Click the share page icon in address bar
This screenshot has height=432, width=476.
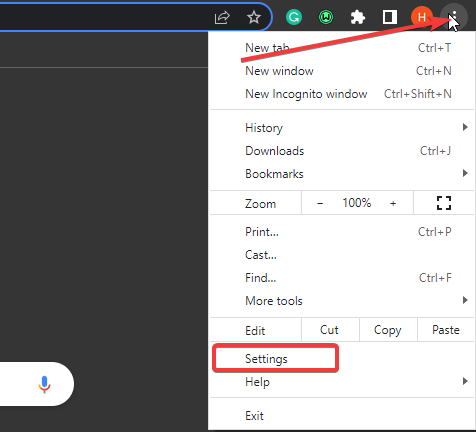pos(222,17)
